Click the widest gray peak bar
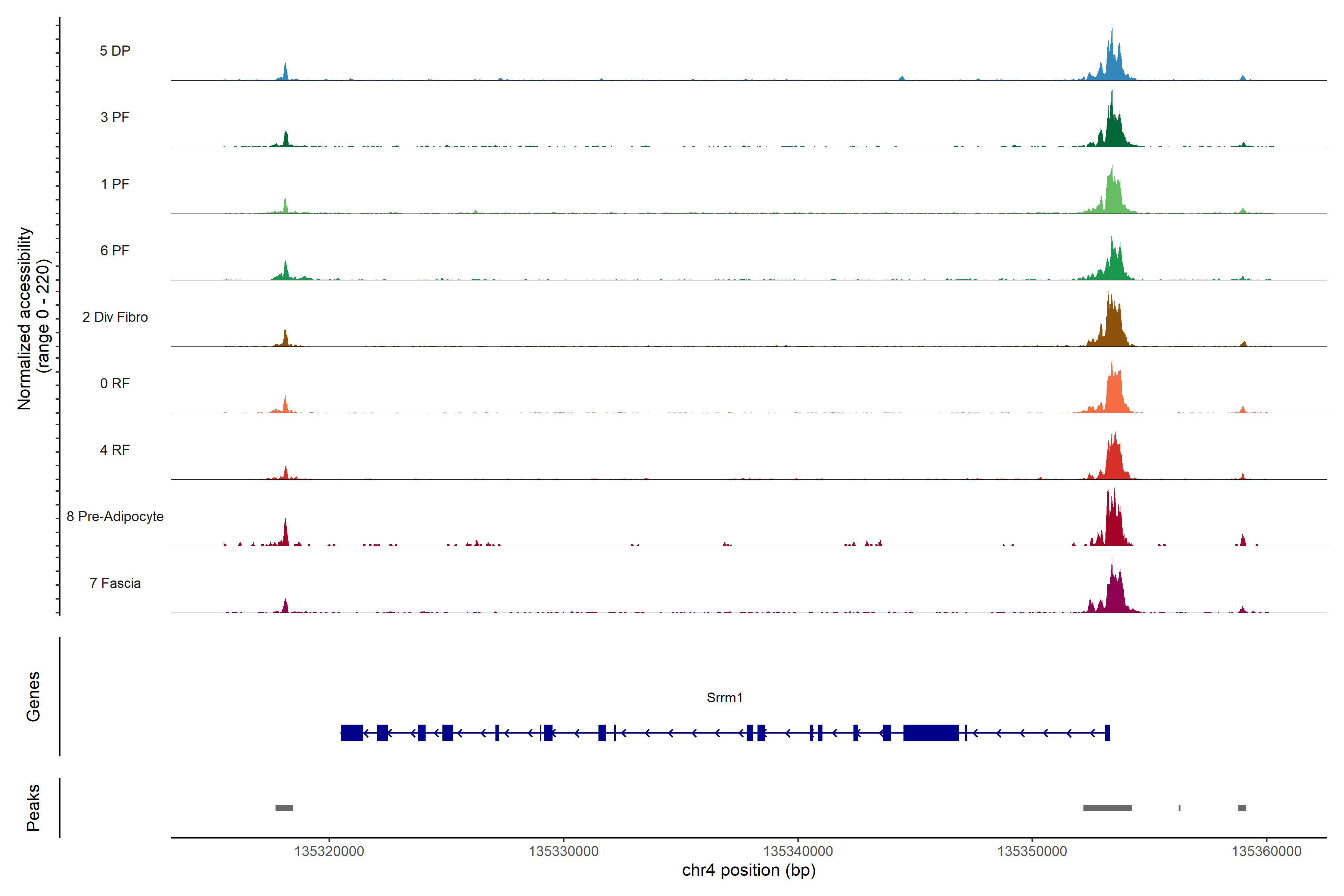Screen dimensions: 1344x896 click(1107, 808)
